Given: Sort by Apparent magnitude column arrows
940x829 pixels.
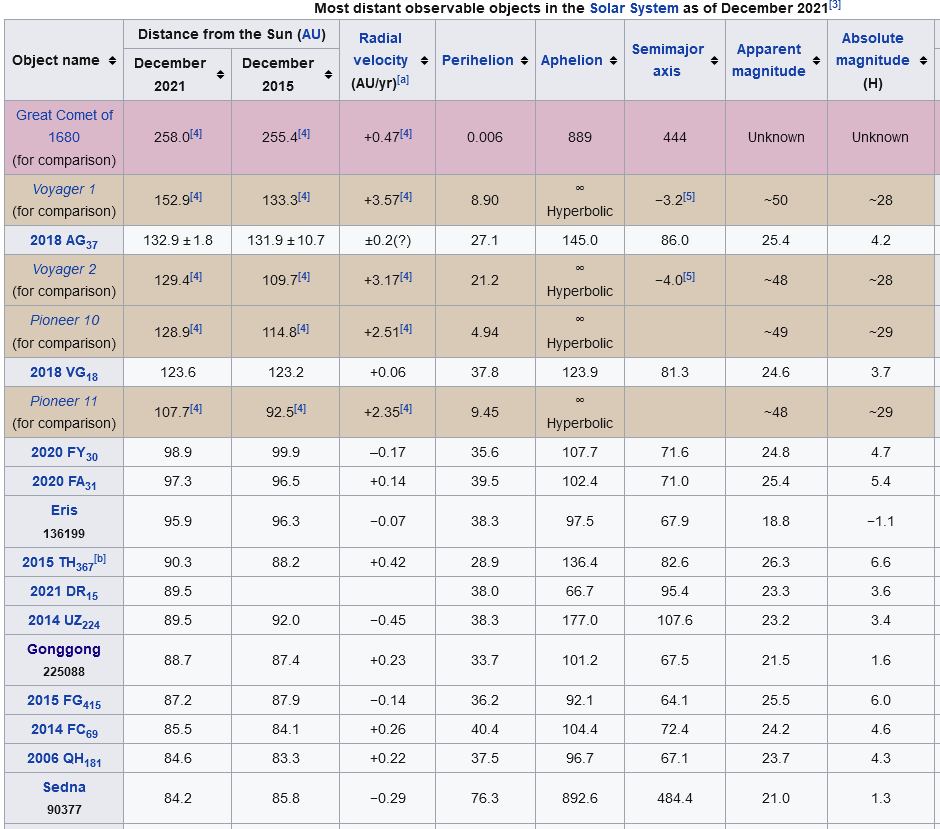Looking at the screenshot, I should [817, 61].
